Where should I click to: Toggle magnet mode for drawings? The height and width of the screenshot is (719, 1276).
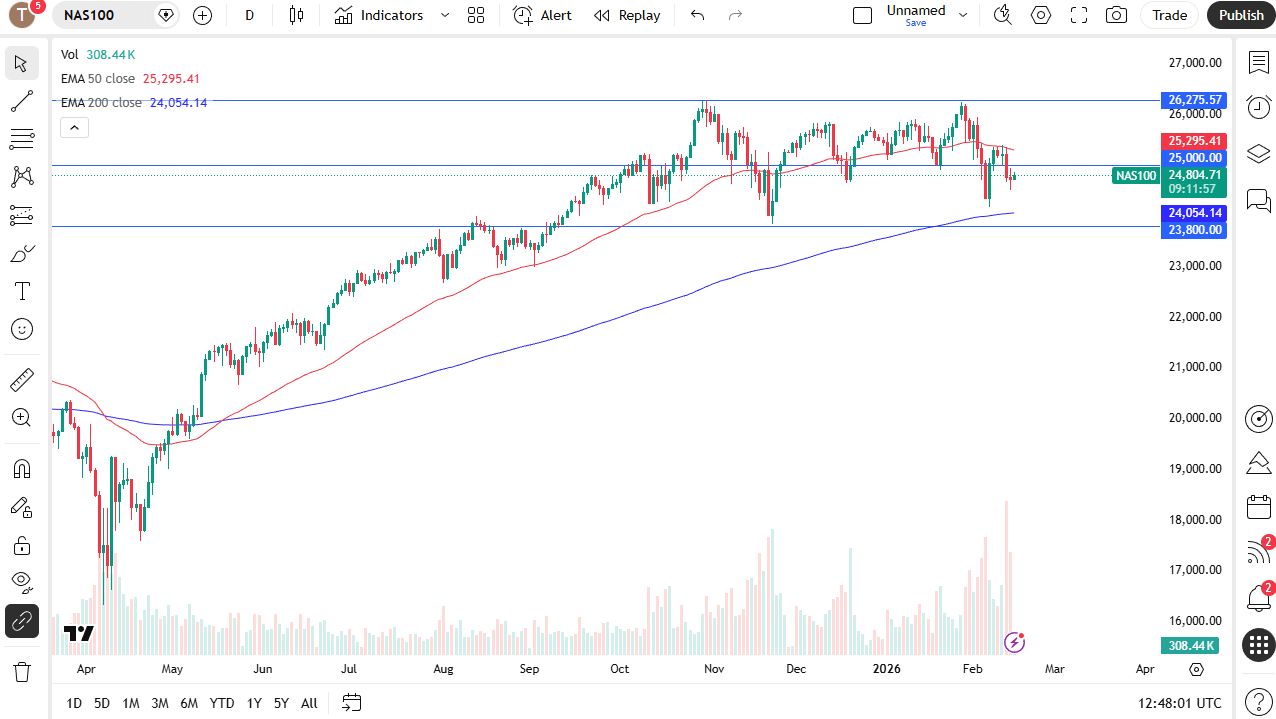coord(21,469)
